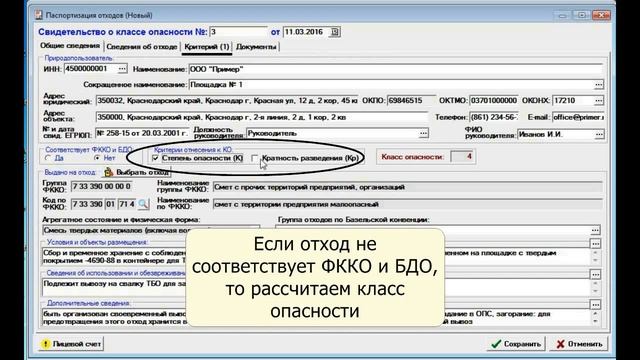This screenshot has width=640, height=360.
Task: Click the ОКТМО field with 03701000000
Action: click(x=493, y=100)
